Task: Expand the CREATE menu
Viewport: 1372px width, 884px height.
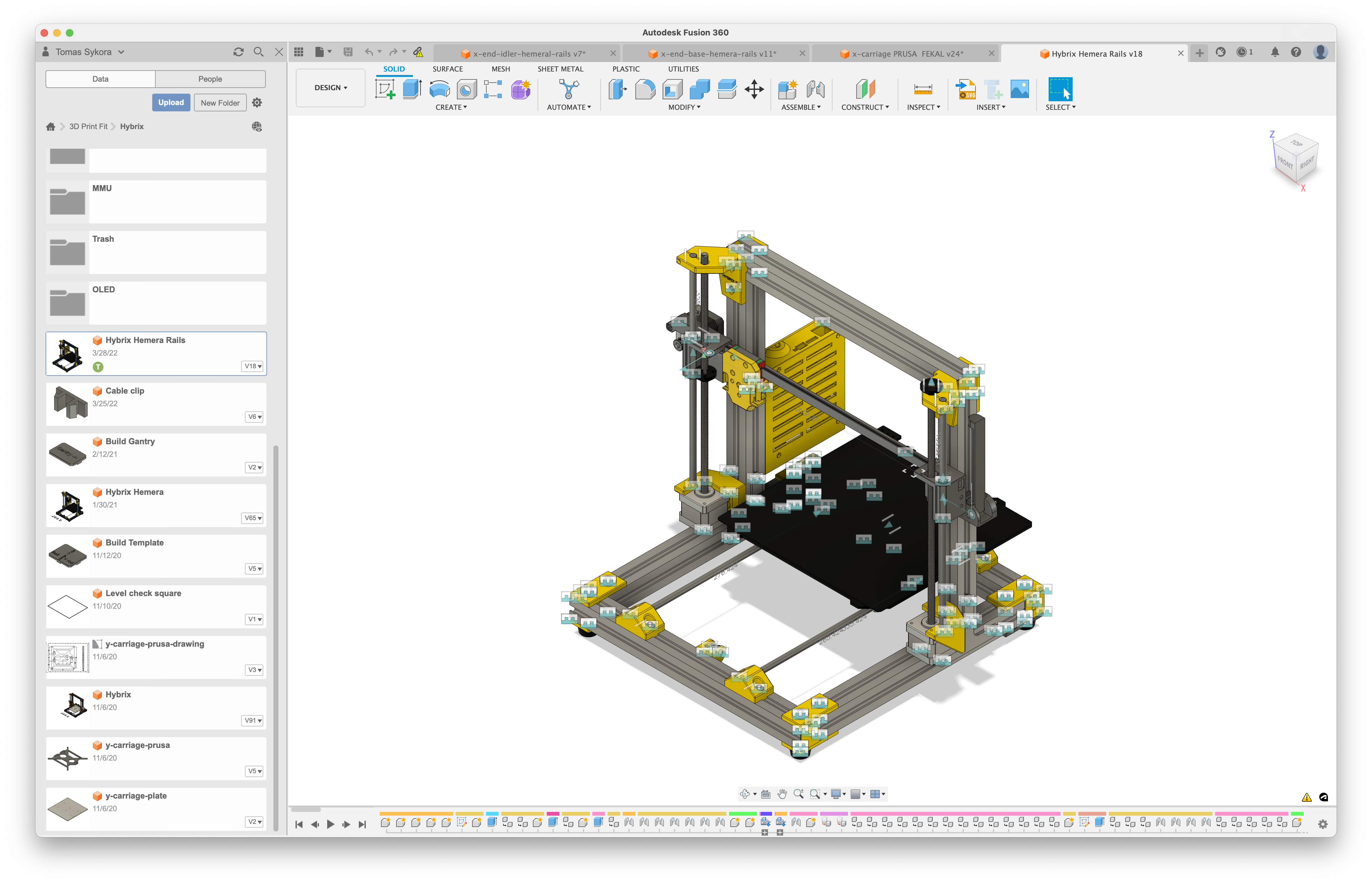Action: pyautogui.click(x=451, y=107)
